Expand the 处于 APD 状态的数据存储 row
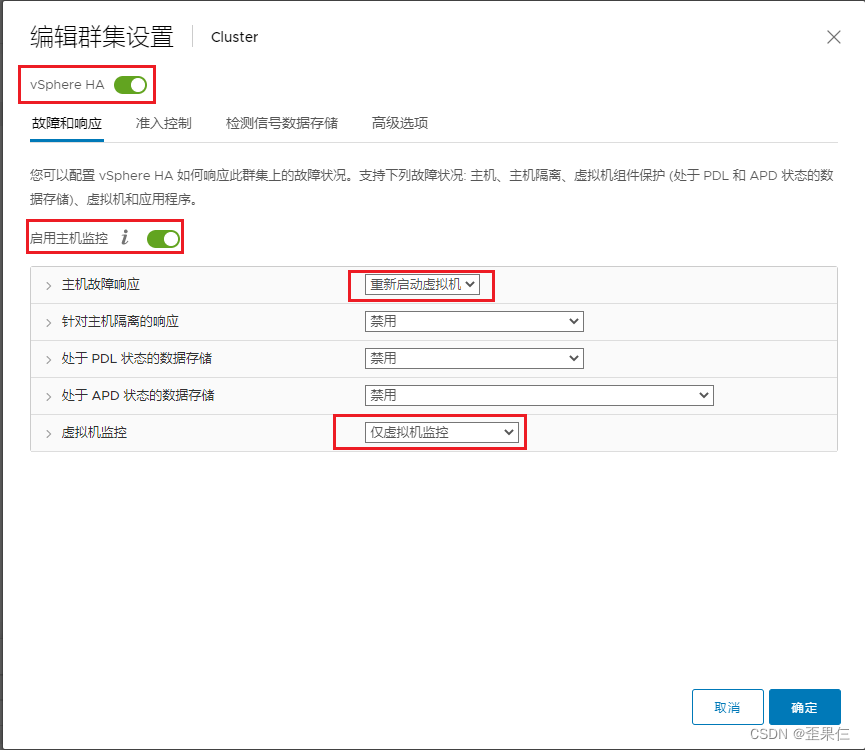Viewport: 865px width, 750px height. click(x=49, y=397)
